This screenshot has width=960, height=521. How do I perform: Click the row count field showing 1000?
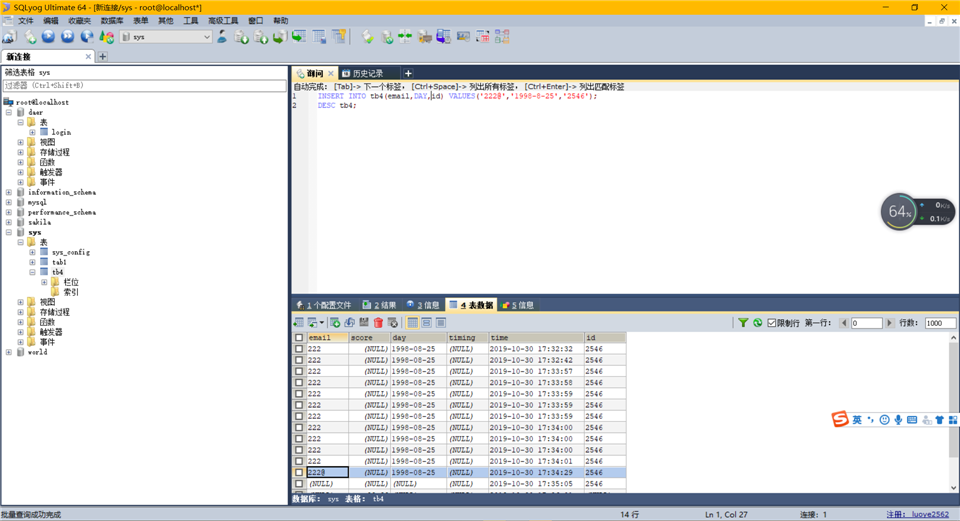pos(940,323)
